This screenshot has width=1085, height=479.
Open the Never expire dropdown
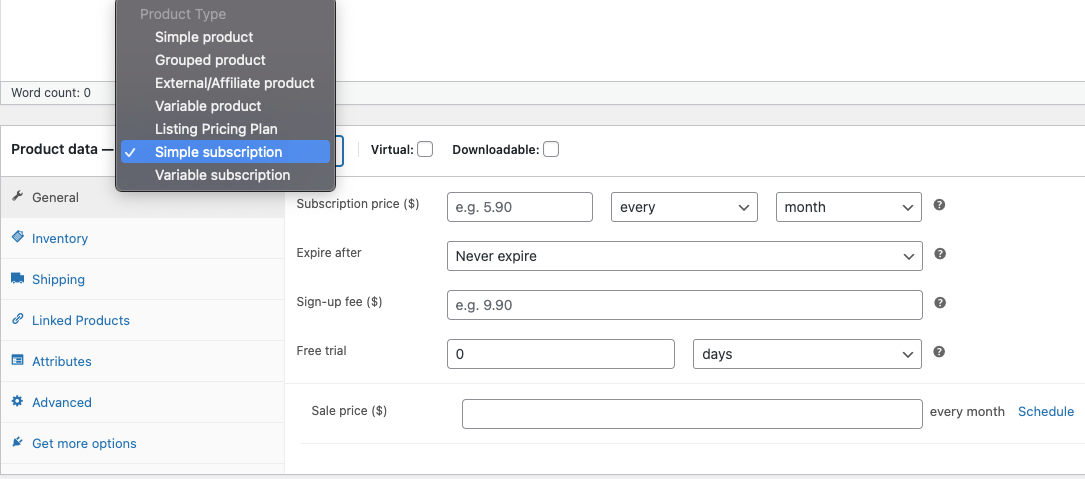(684, 256)
